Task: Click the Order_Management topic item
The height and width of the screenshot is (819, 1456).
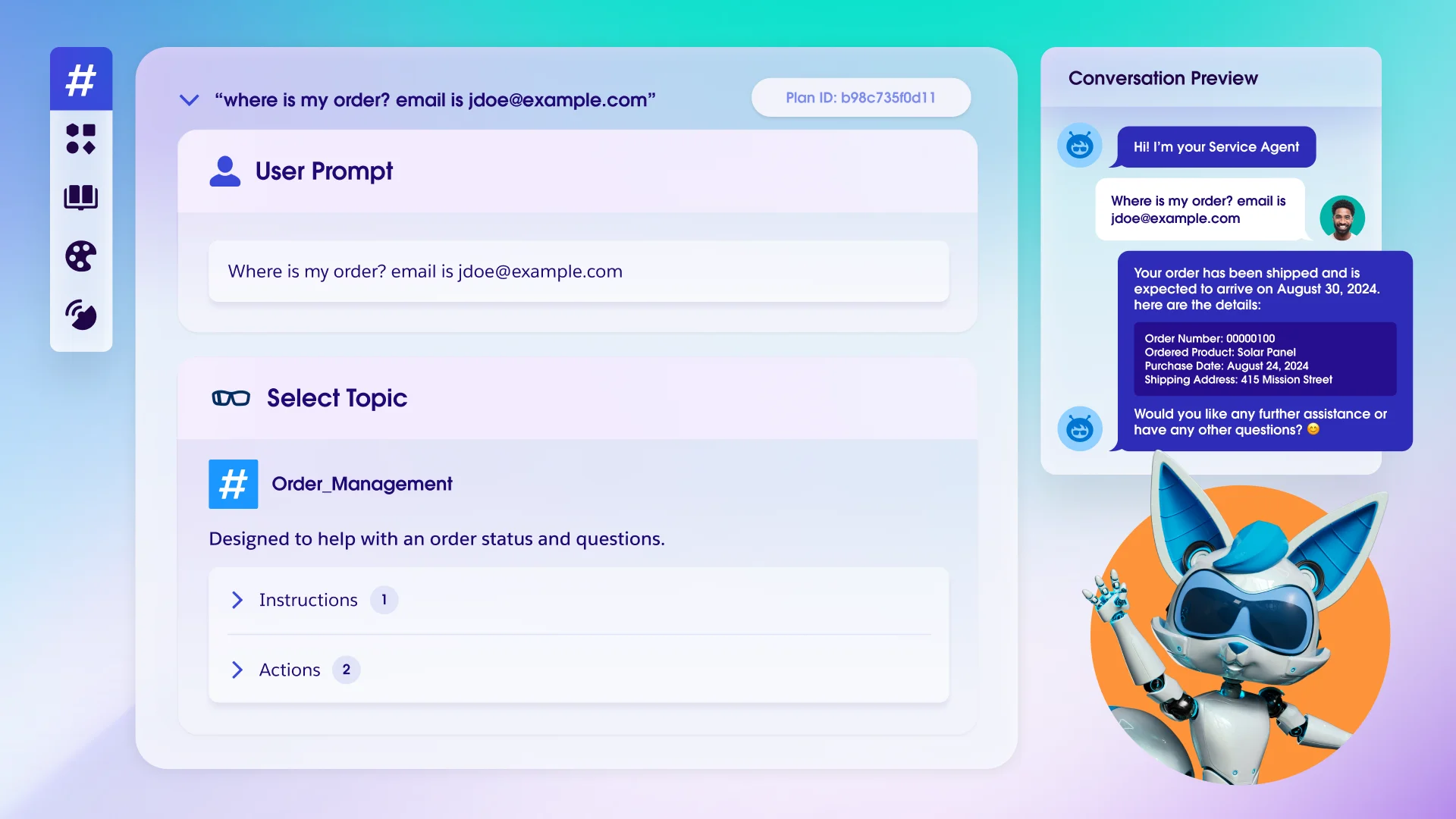Action: pos(363,483)
